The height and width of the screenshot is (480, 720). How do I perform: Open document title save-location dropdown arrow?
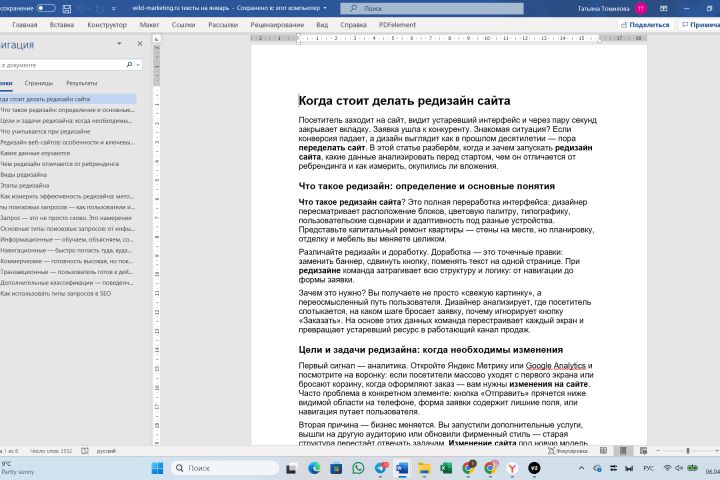point(325,8)
